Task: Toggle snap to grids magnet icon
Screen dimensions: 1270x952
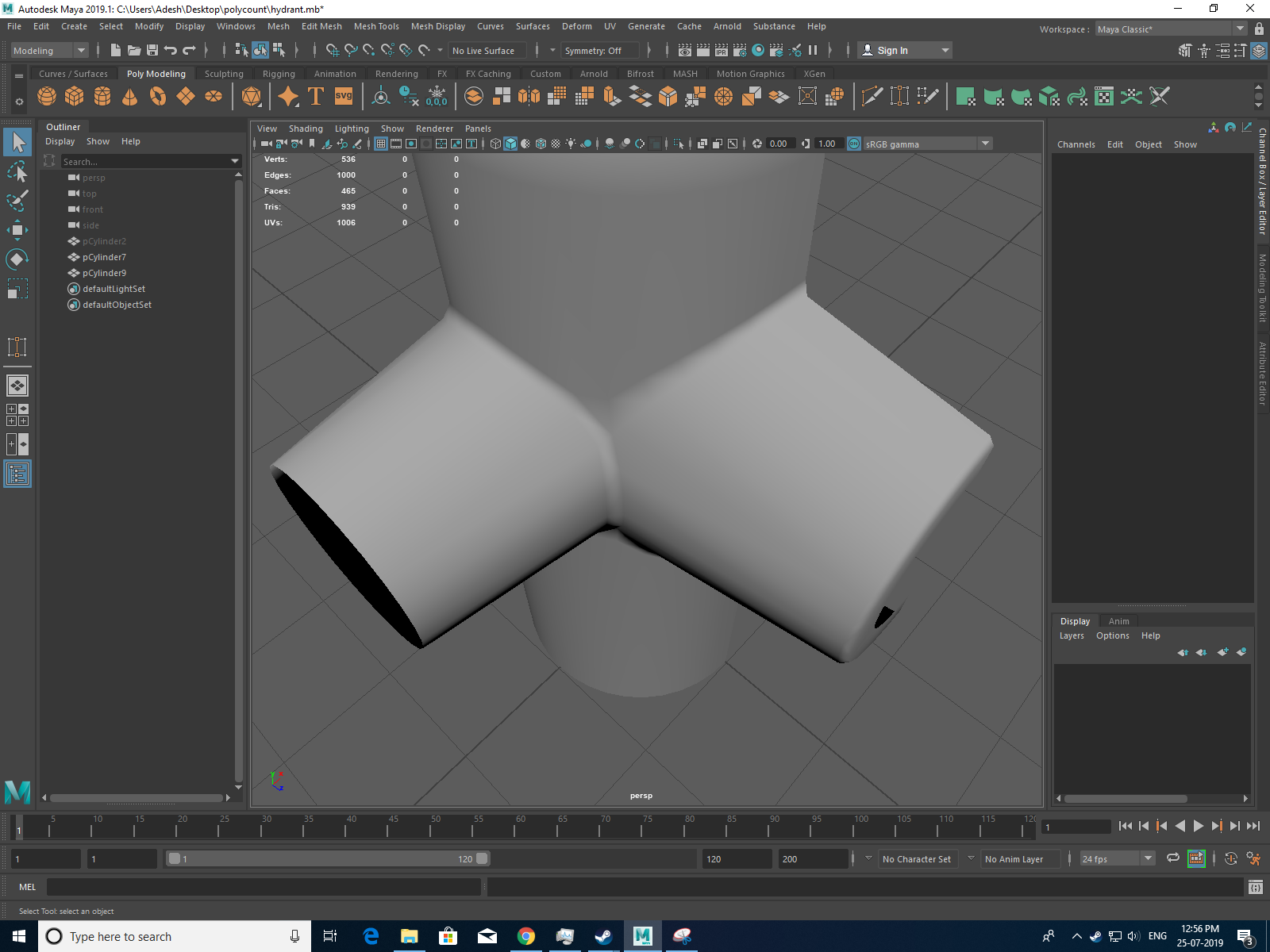Action: (x=333, y=50)
